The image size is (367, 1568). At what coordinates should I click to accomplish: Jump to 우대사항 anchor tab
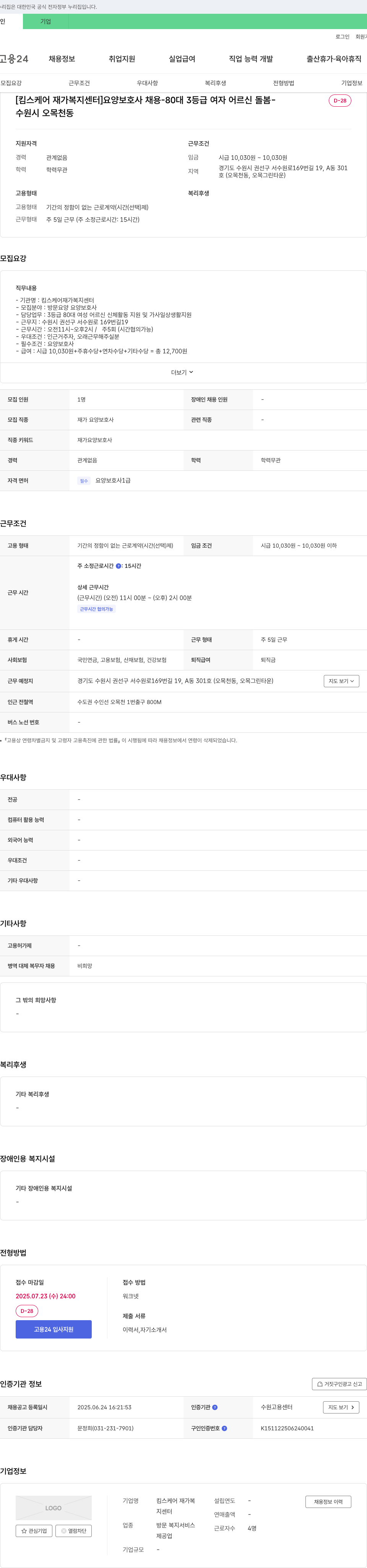tap(147, 83)
